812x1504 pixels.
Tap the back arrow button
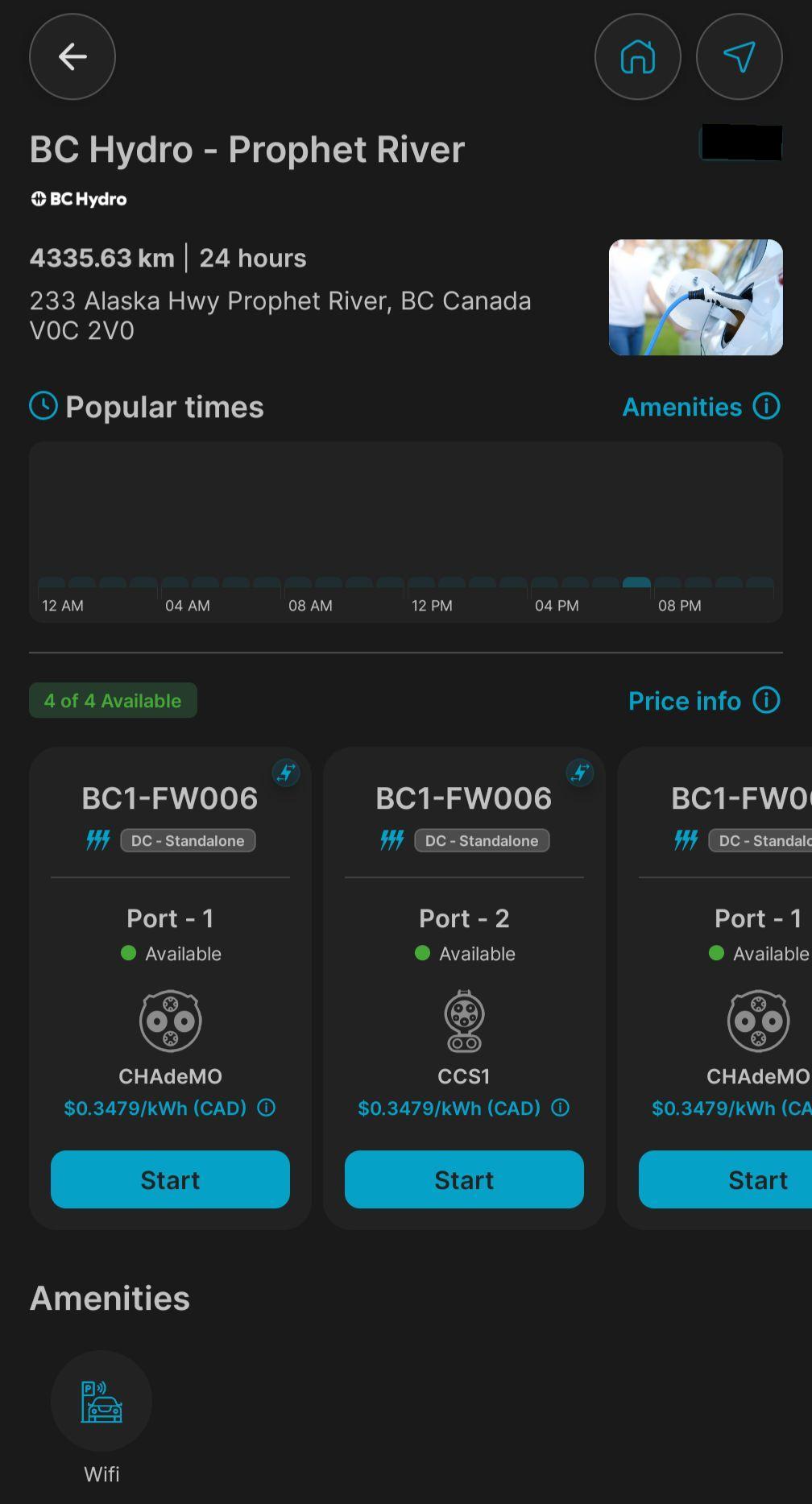(x=72, y=56)
